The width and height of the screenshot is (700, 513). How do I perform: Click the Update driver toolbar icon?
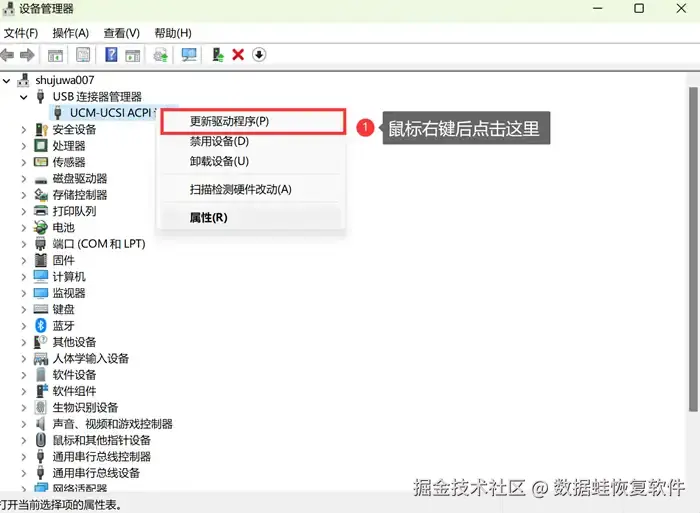click(x=161, y=55)
